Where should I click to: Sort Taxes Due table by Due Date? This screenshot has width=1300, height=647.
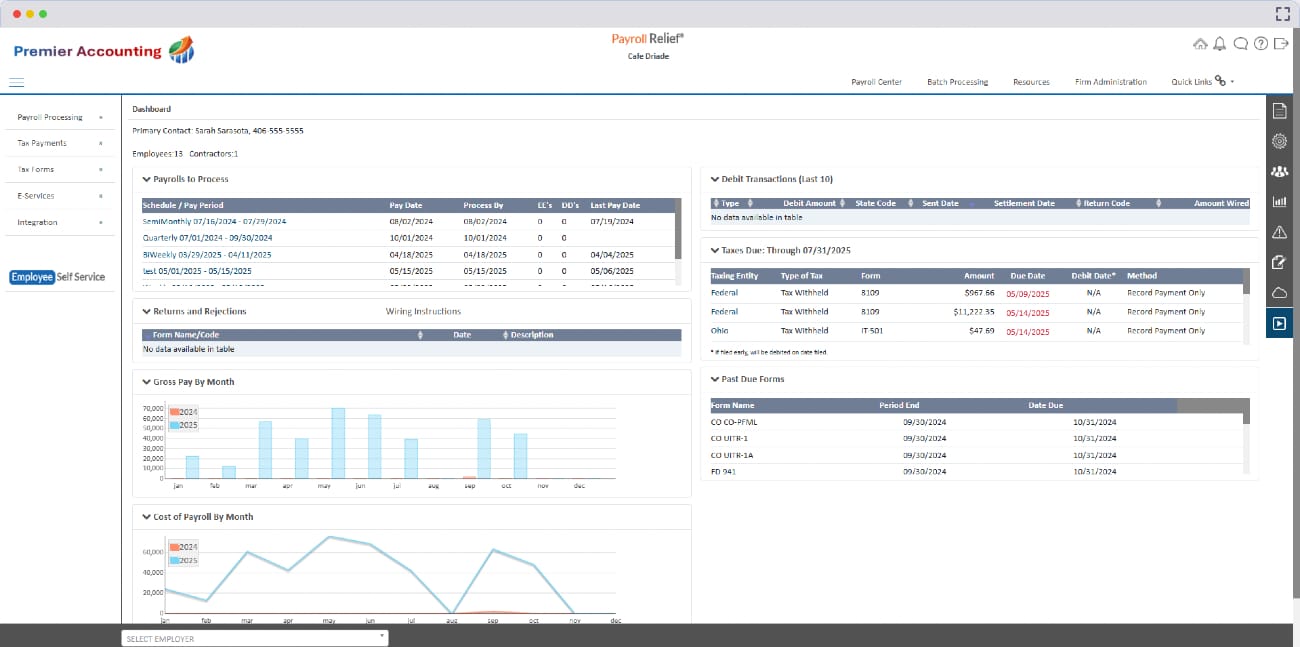click(x=1027, y=276)
